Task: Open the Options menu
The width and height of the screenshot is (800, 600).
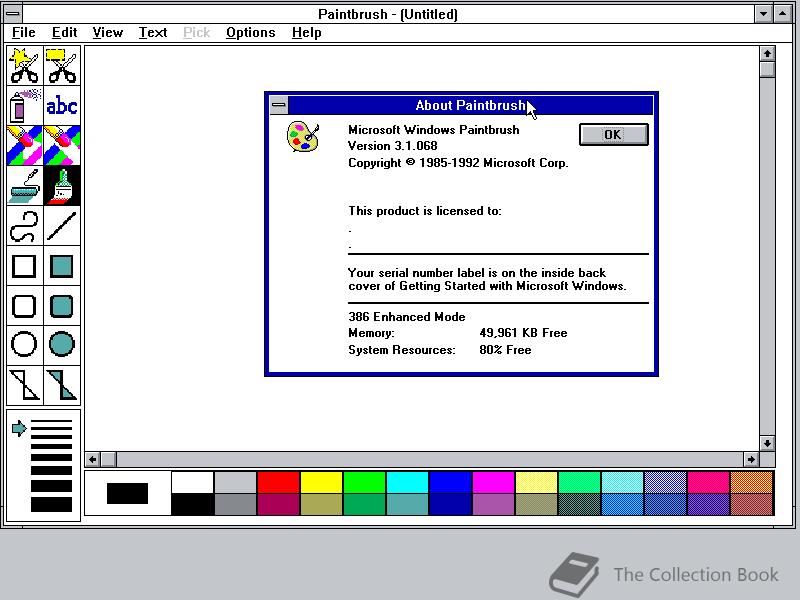Action: (251, 33)
